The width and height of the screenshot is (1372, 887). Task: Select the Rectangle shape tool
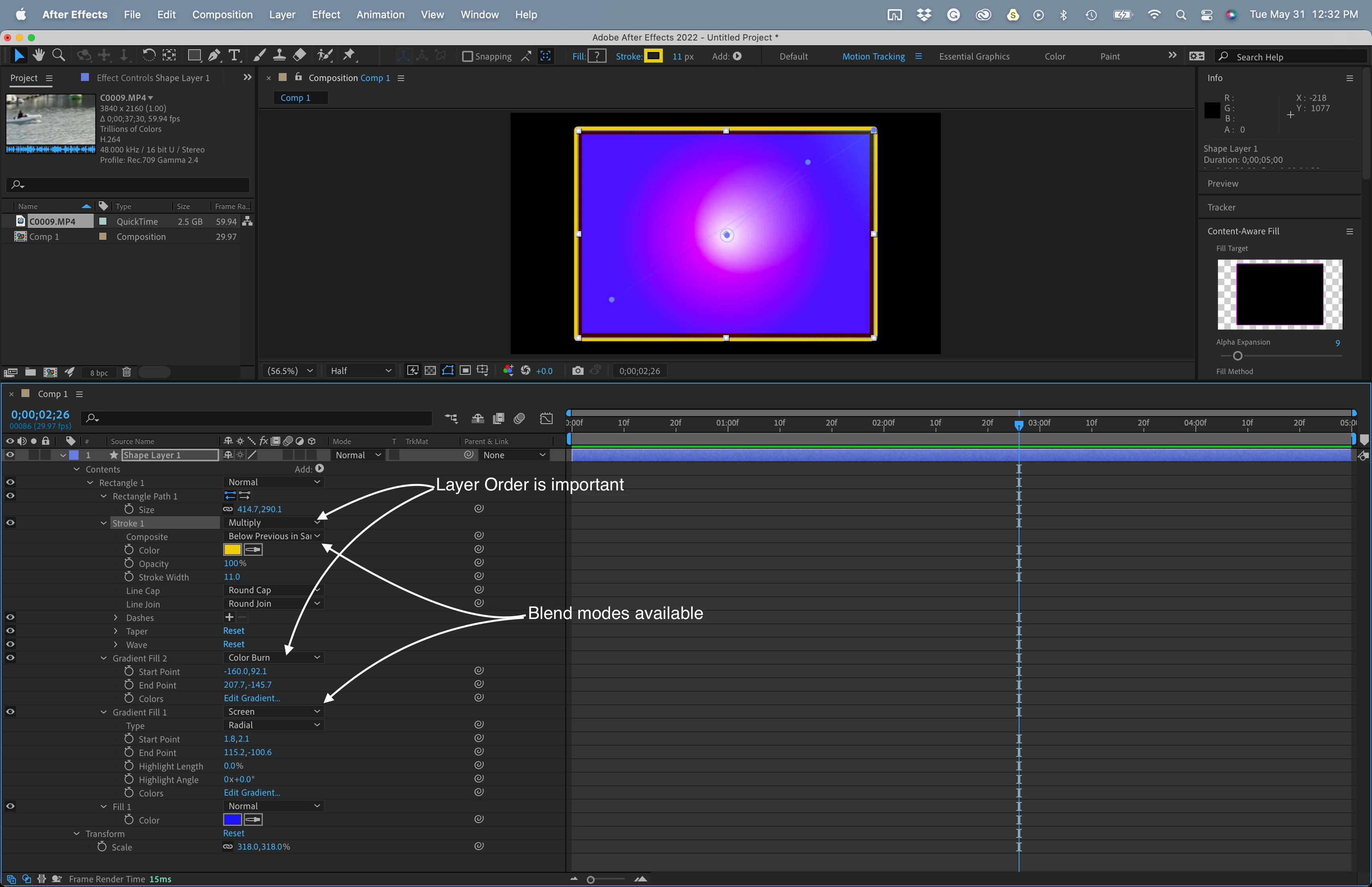(194, 55)
